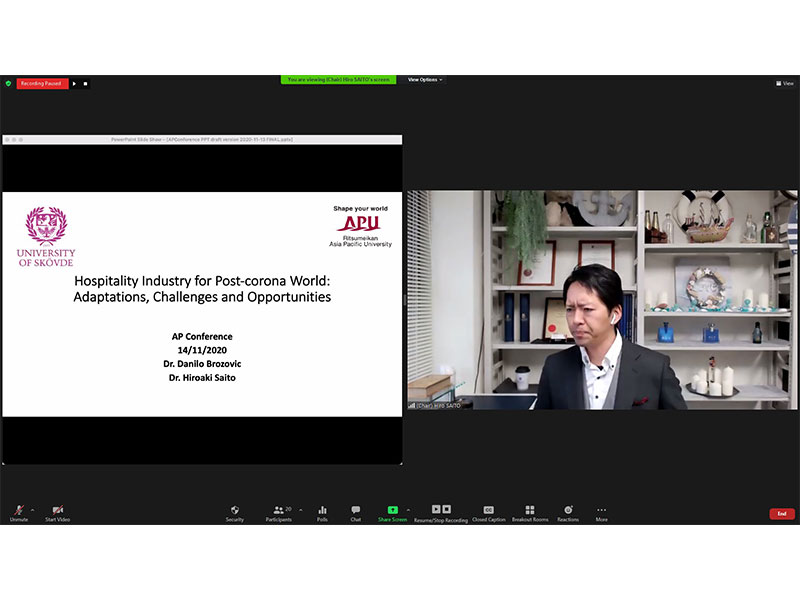Screen dimensions: 800x600
Task: Resume recording using the top play icon
Action: [x=76, y=83]
